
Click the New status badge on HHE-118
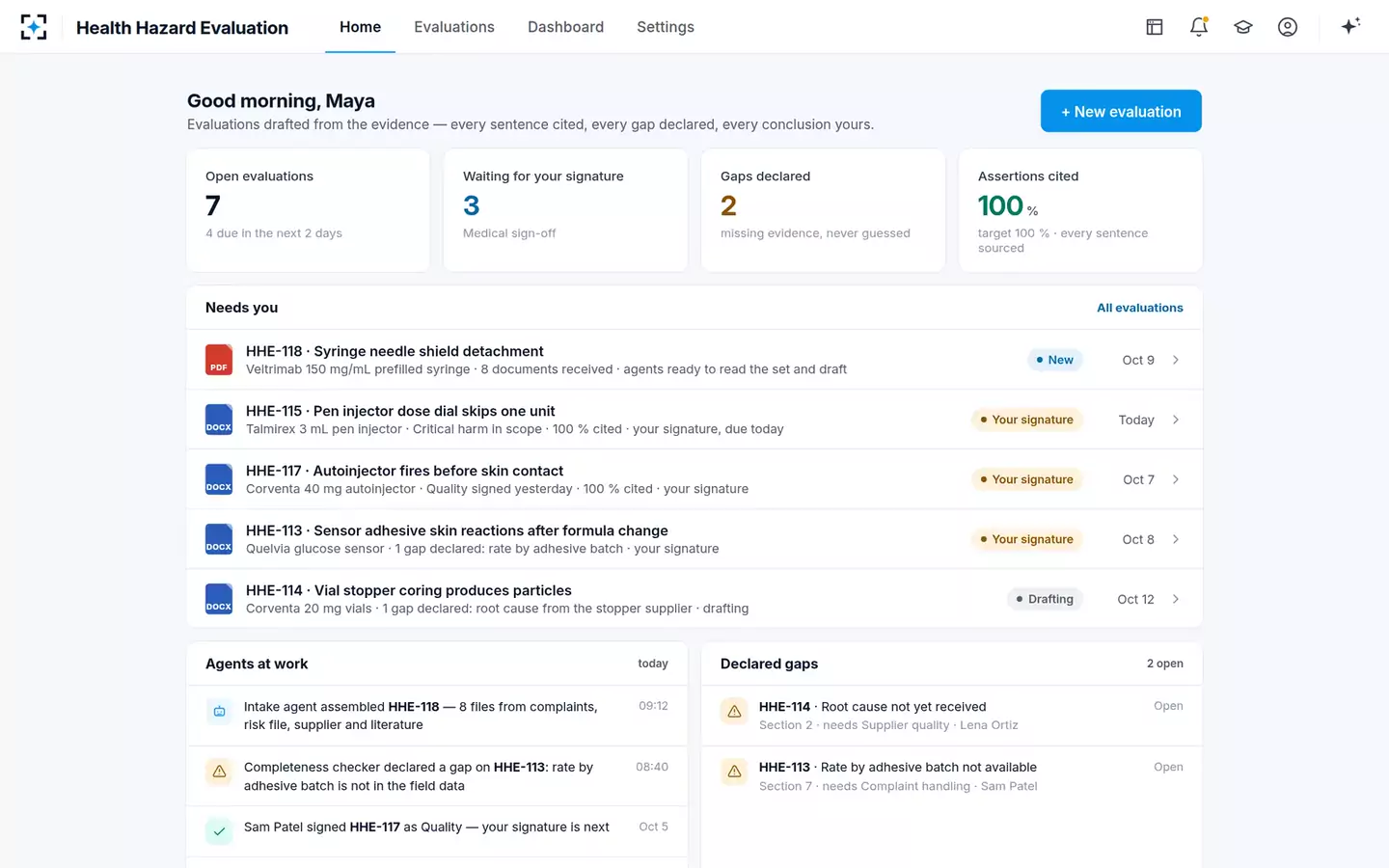[x=1054, y=360]
